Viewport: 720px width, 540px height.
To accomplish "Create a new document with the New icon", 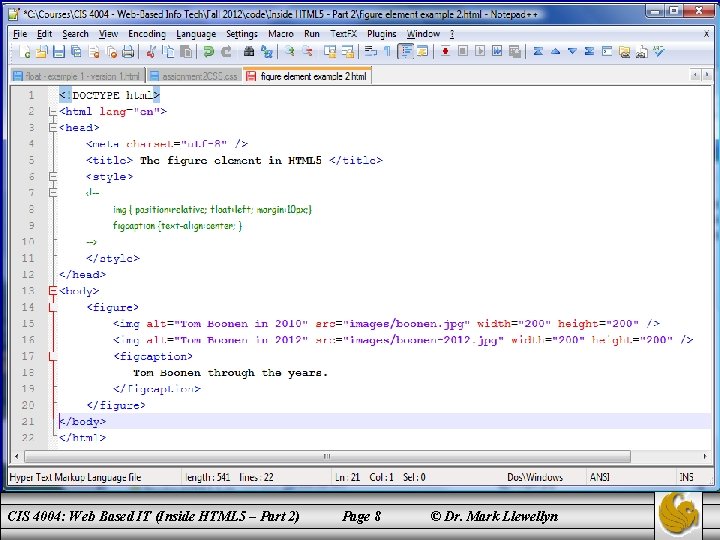I will 25,52.
